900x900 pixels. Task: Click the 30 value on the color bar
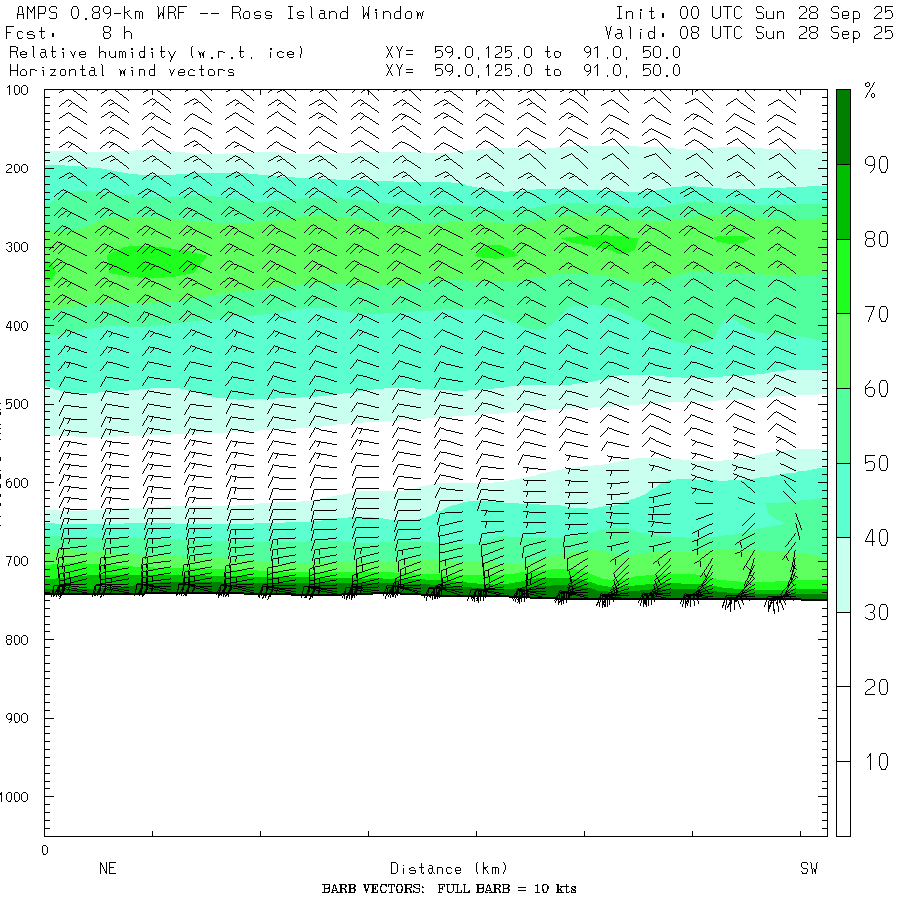[876, 613]
